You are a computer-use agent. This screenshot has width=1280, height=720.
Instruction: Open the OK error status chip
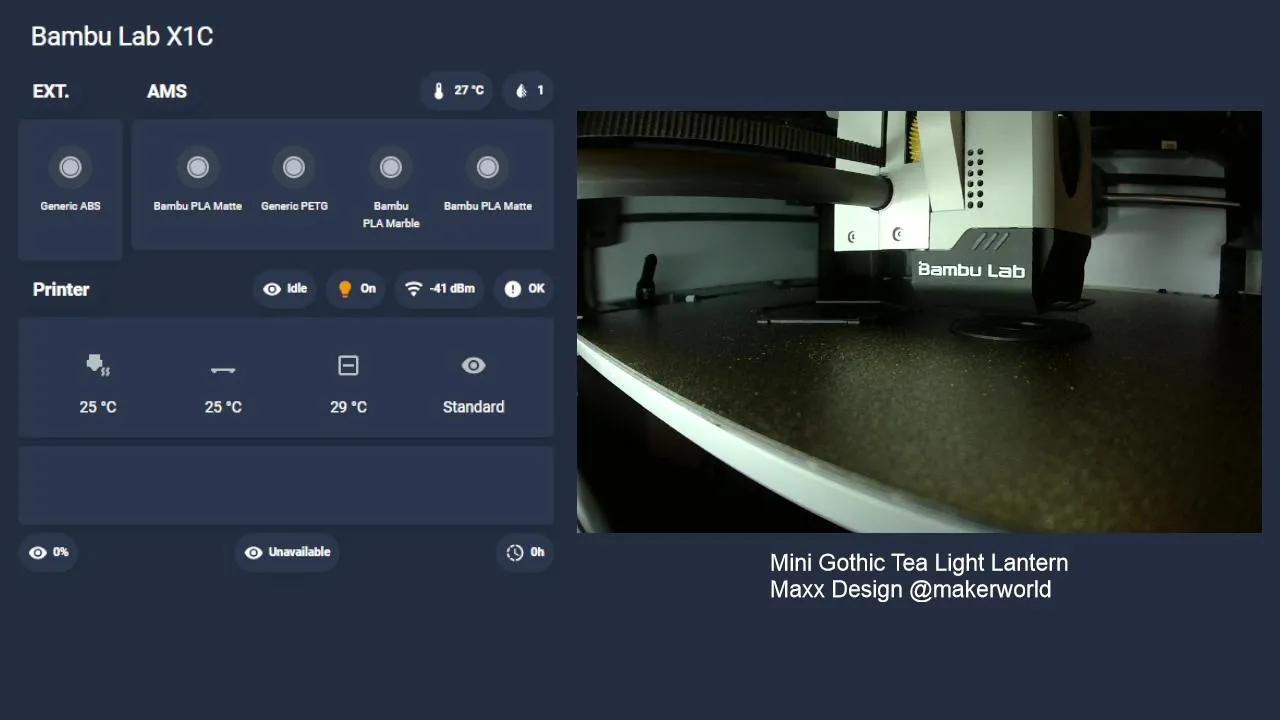pos(524,289)
